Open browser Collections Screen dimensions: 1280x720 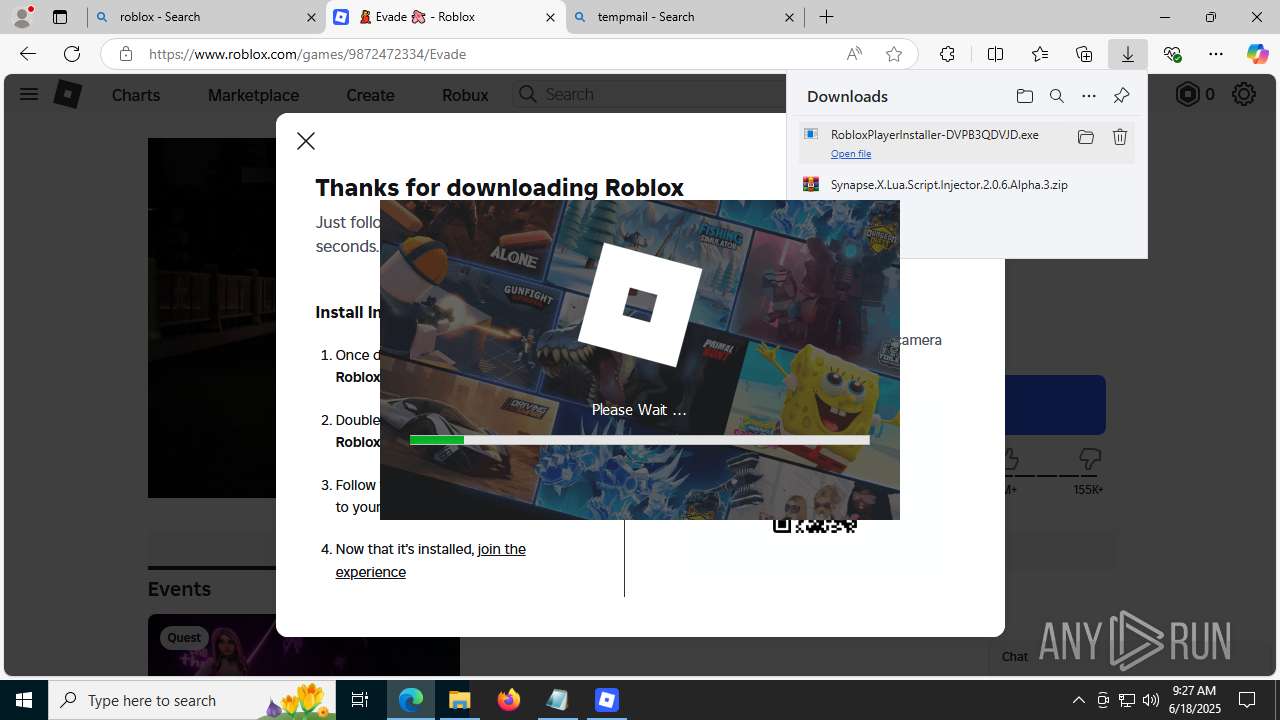1084,54
